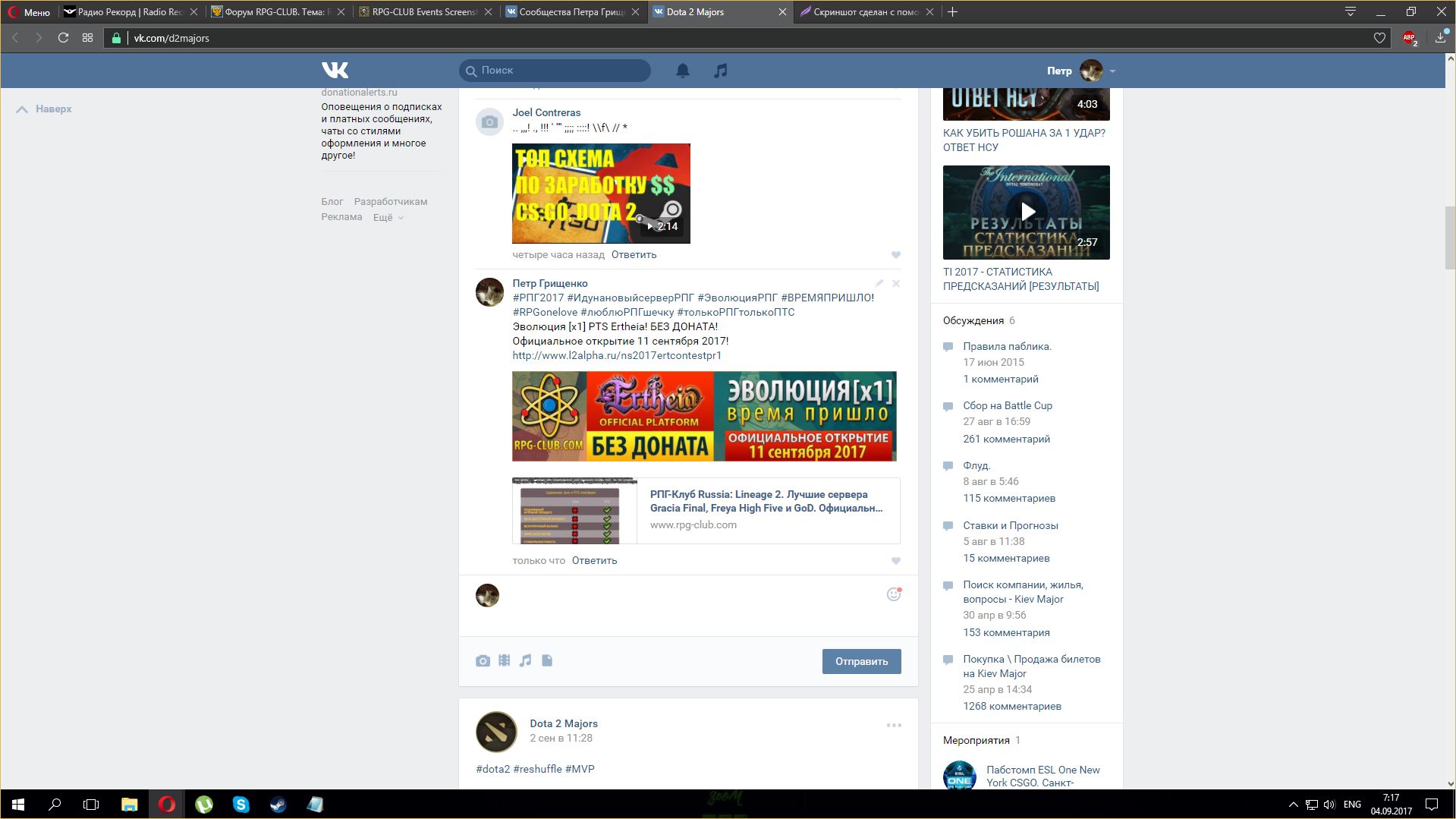Click the page vertical scrollbar thumb
The height and width of the screenshot is (819, 1456).
tap(1449, 238)
